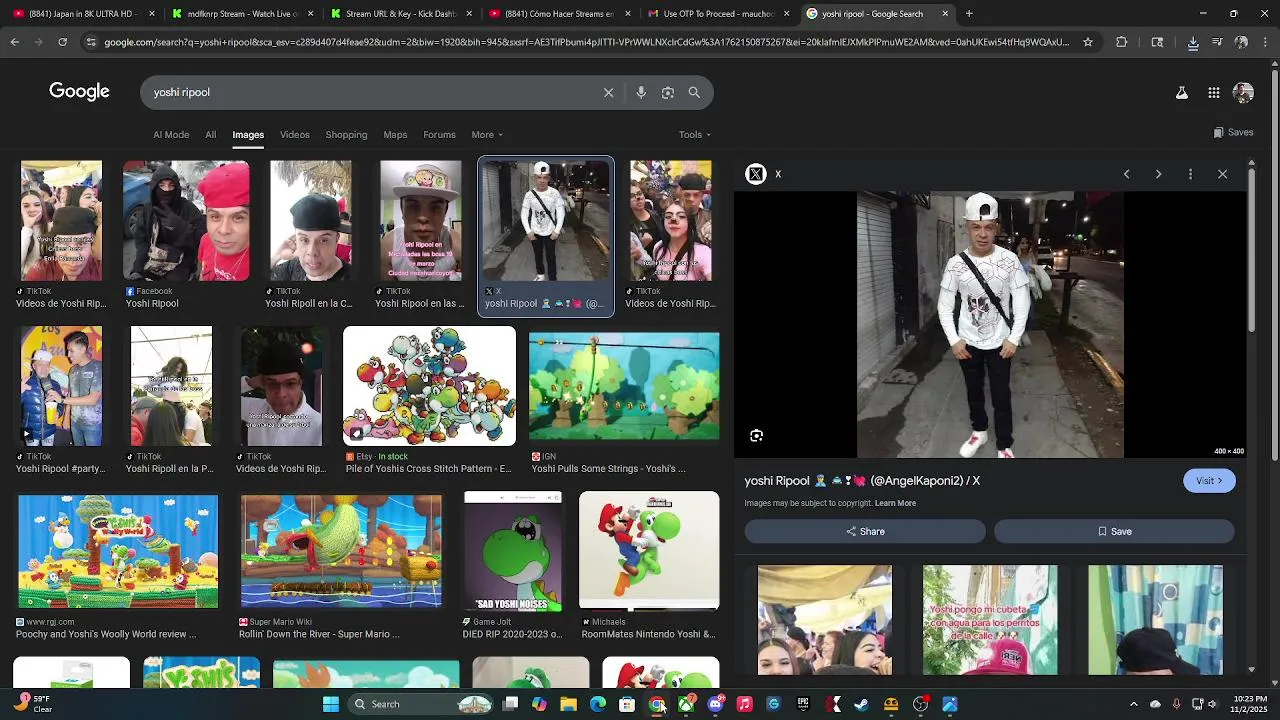The height and width of the screenshot is (720, 1280).
Task: Open the Pile of Yoshis Cross Stitch thumbnail
Action: [429, 386]
